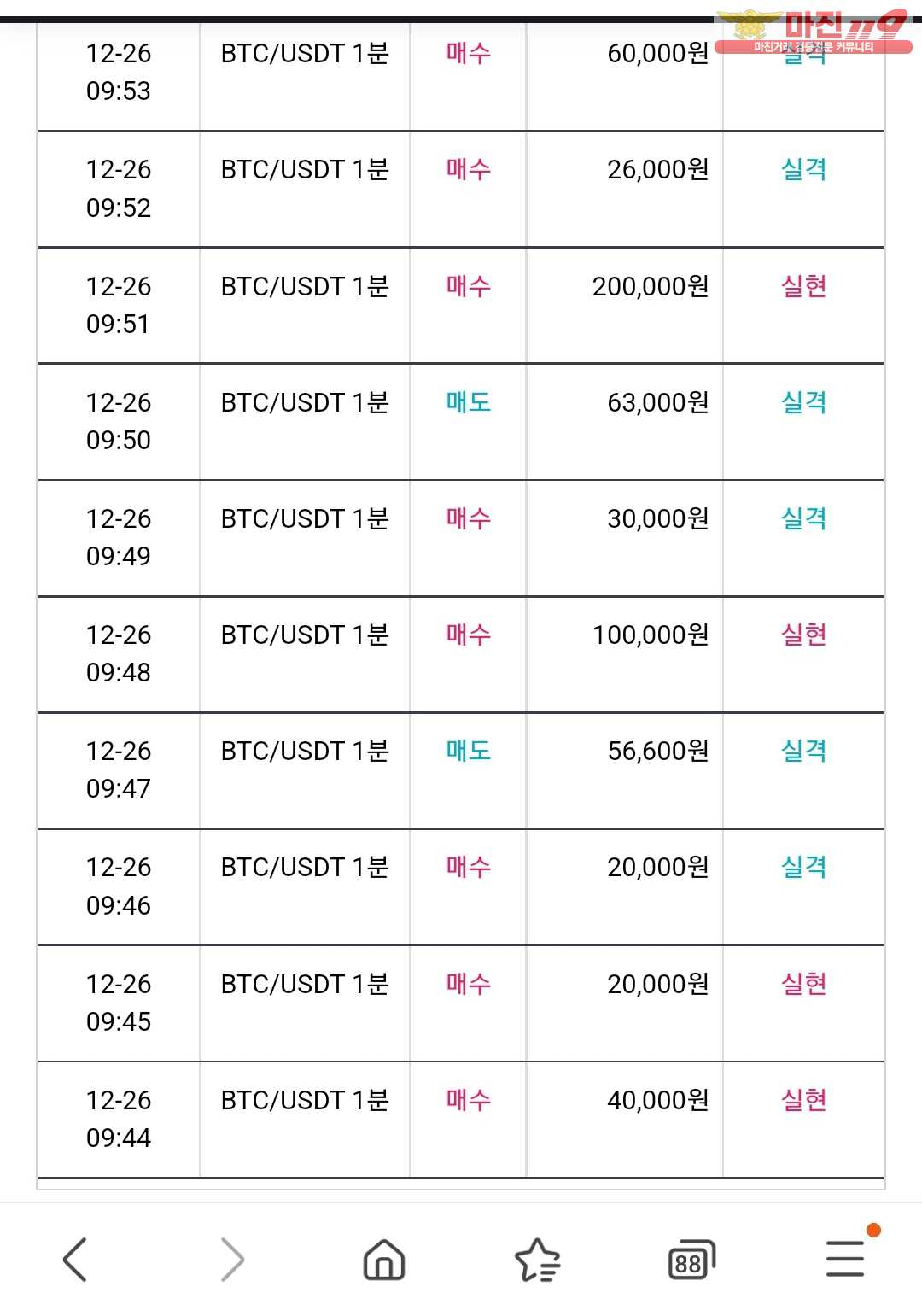
Task: Click the 매도 label in 09:47 row
Action: [468, 751]
